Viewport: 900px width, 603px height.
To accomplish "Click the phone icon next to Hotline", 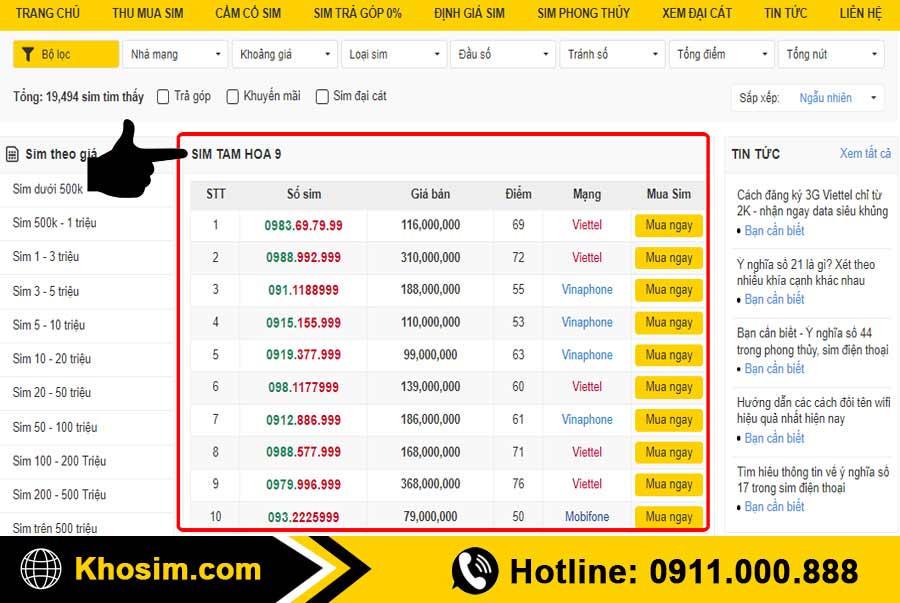I will (x=474, y=571).
